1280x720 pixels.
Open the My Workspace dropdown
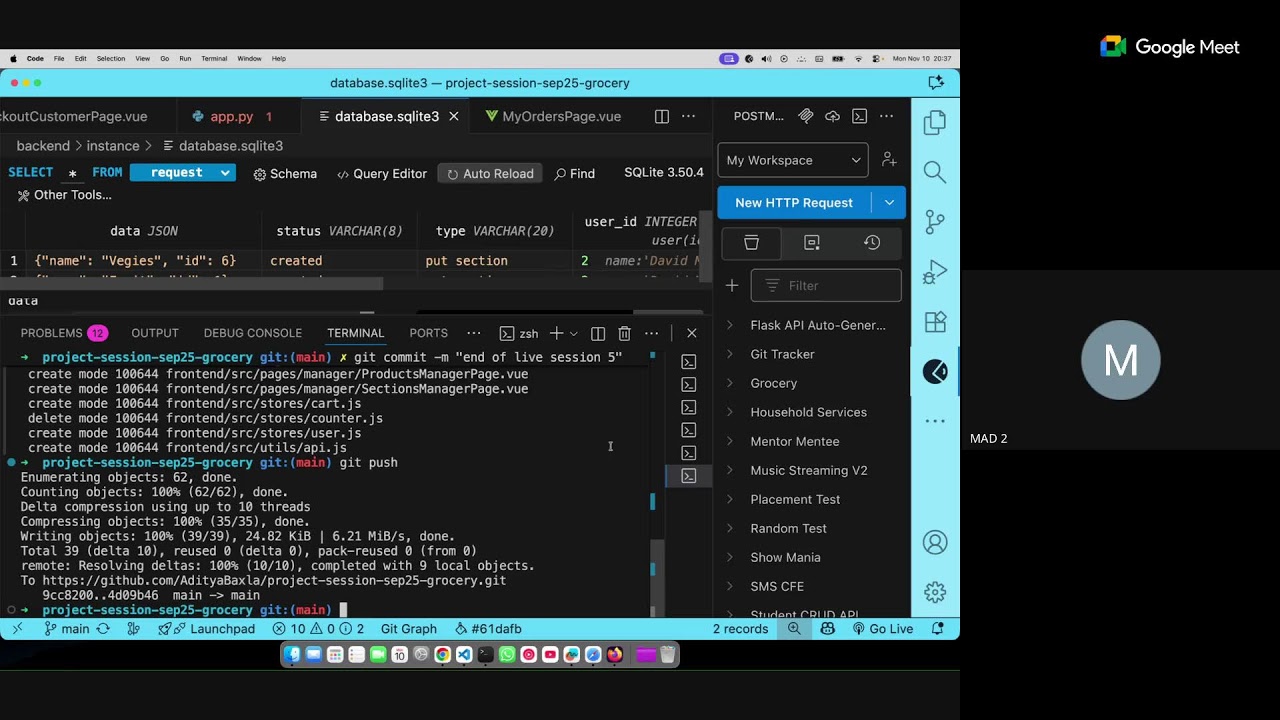tap(793, 160)
